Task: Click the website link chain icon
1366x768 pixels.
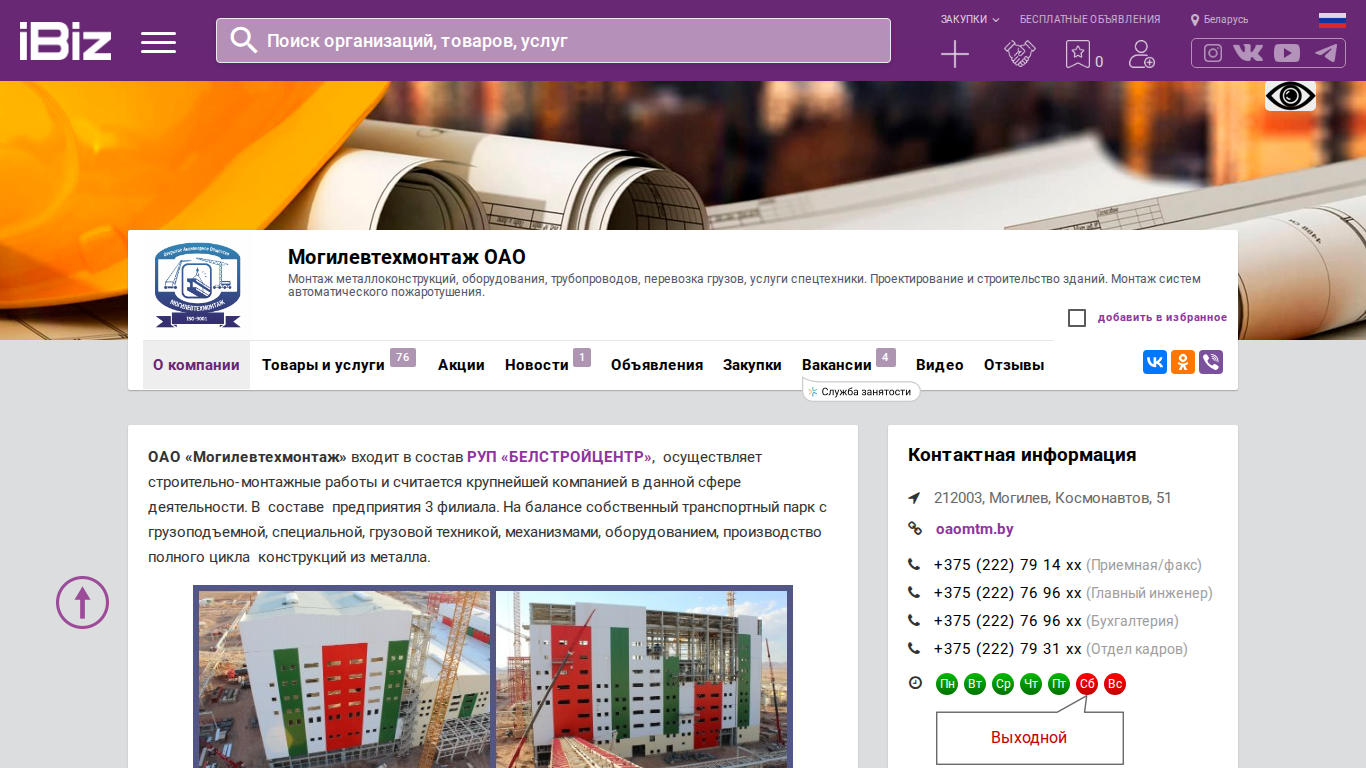Action: coord(914,529)
